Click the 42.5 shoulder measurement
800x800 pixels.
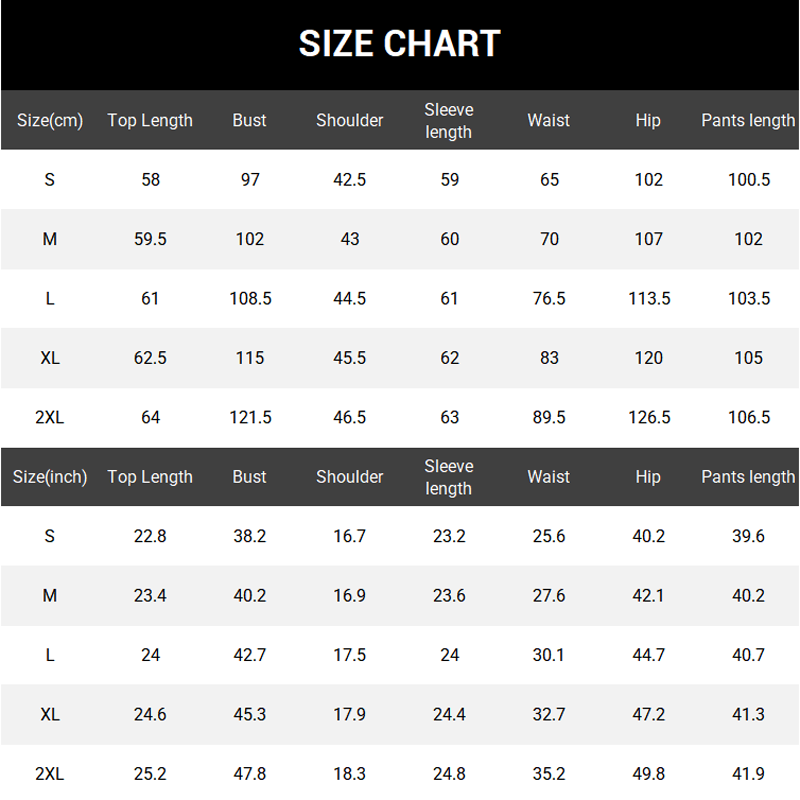(350, 180)
